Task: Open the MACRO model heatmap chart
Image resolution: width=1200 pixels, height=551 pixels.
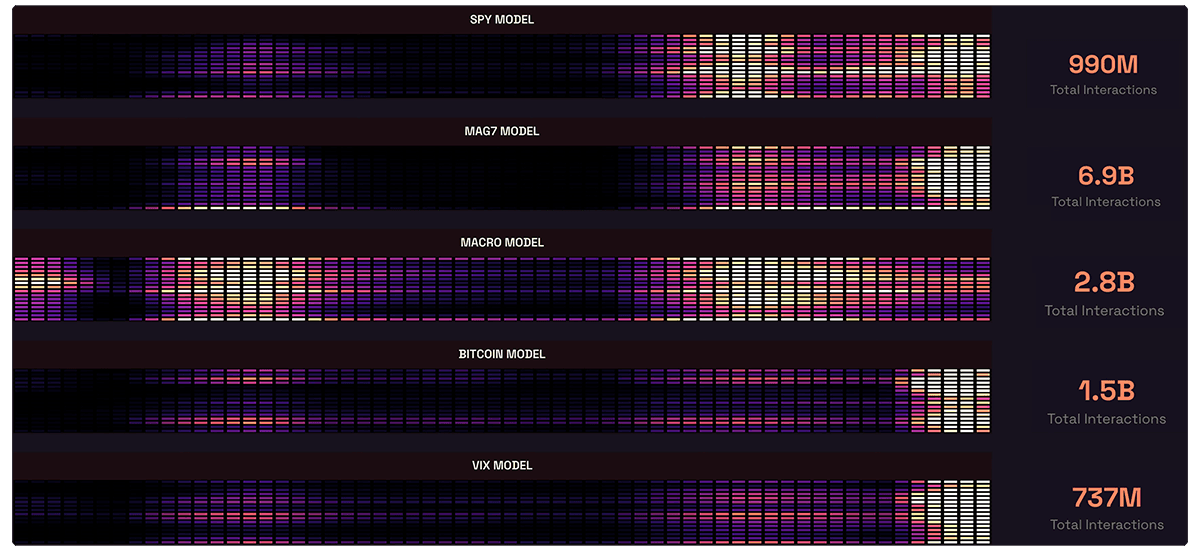Action: click(502, 289)
